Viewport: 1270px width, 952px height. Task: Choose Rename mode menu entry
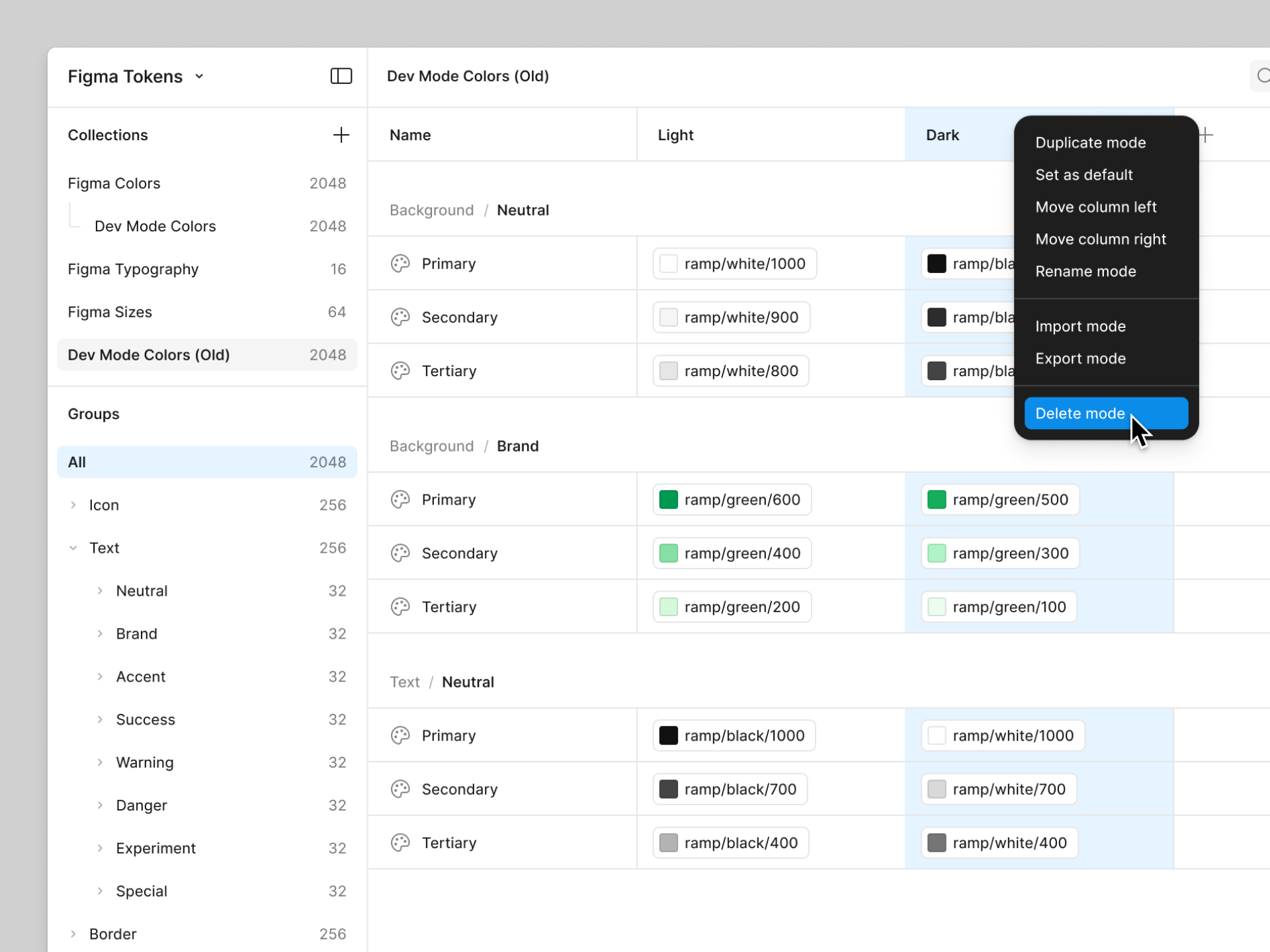coord(1085,271)
